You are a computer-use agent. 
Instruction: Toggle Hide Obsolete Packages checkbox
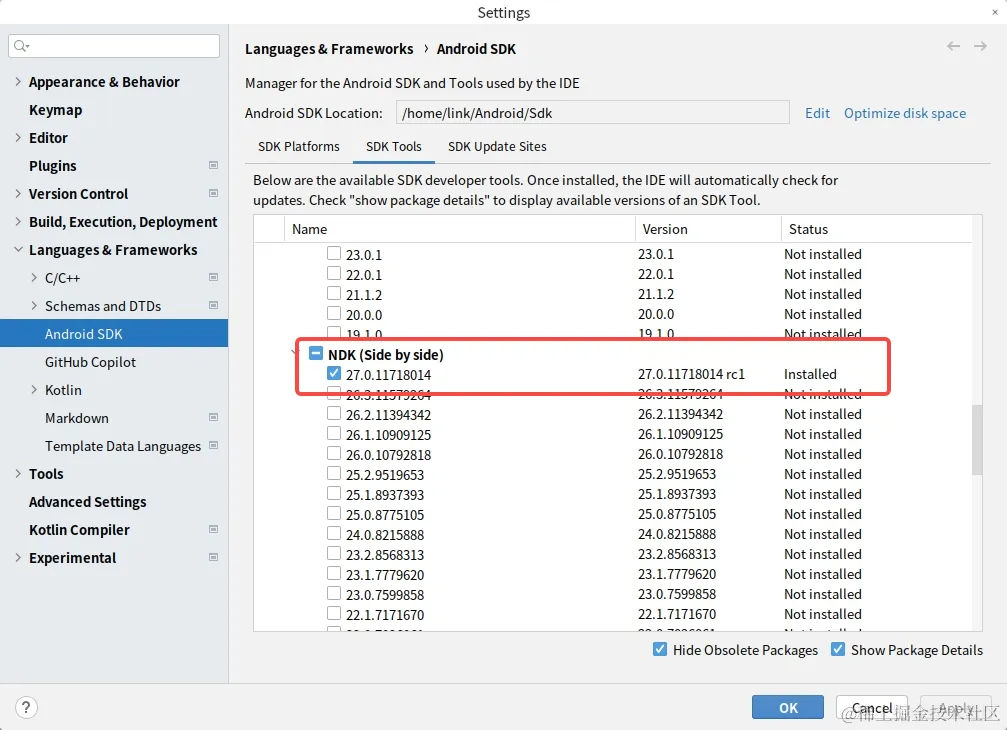point(660,650)
